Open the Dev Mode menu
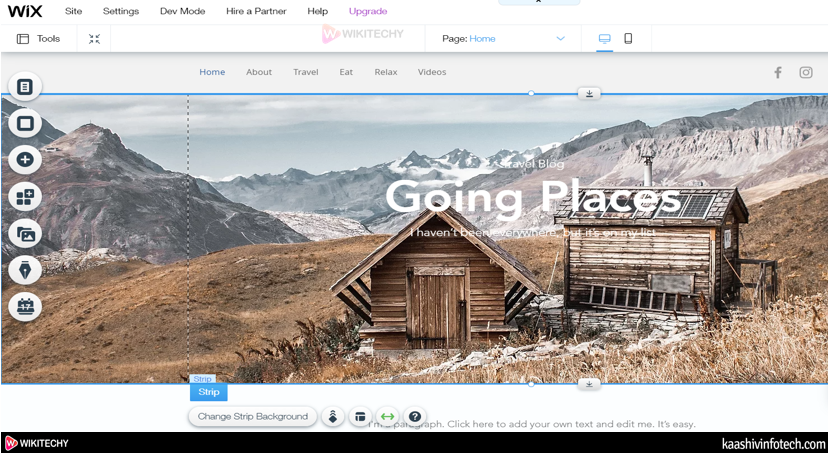This screenshot has width=828, height=454. [182, 11]
